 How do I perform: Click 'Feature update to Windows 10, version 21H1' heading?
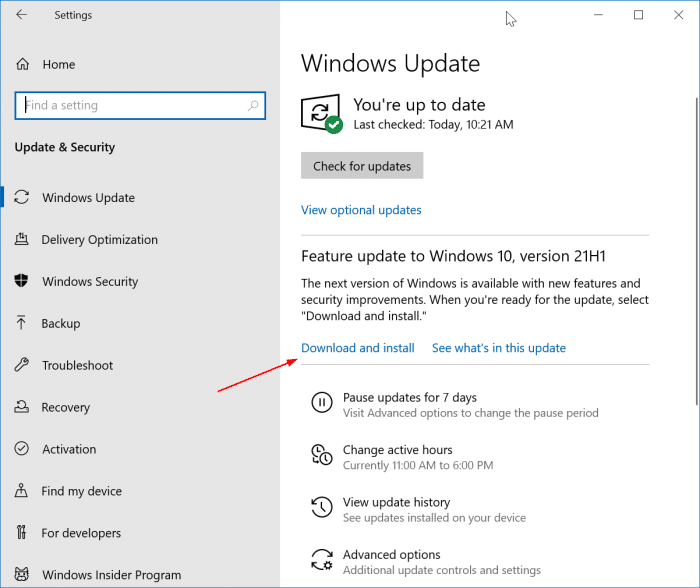(x=453, y=256)
